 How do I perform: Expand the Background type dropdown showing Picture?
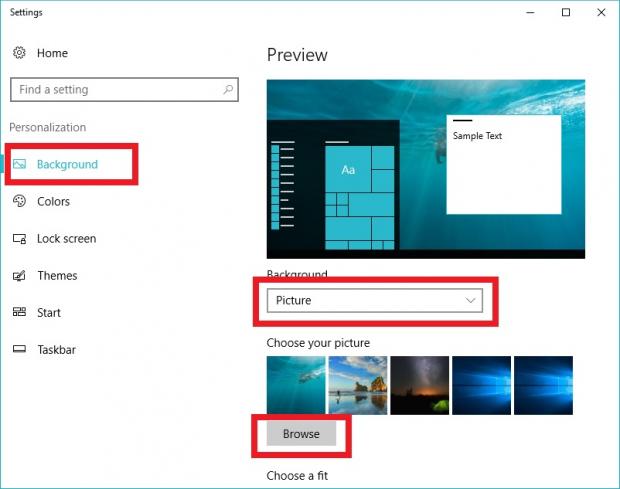(374, 300)
